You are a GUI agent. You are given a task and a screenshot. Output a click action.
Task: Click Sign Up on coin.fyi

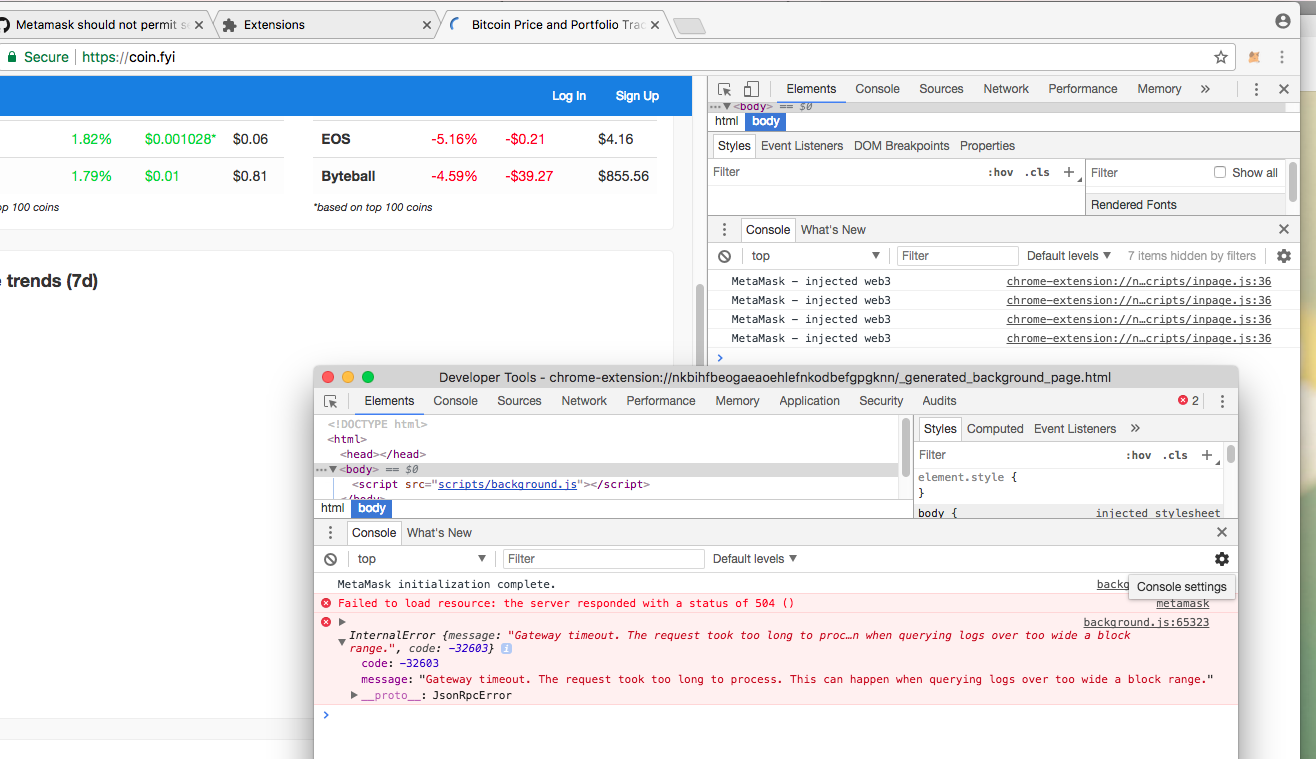click(x=637, y=96)
